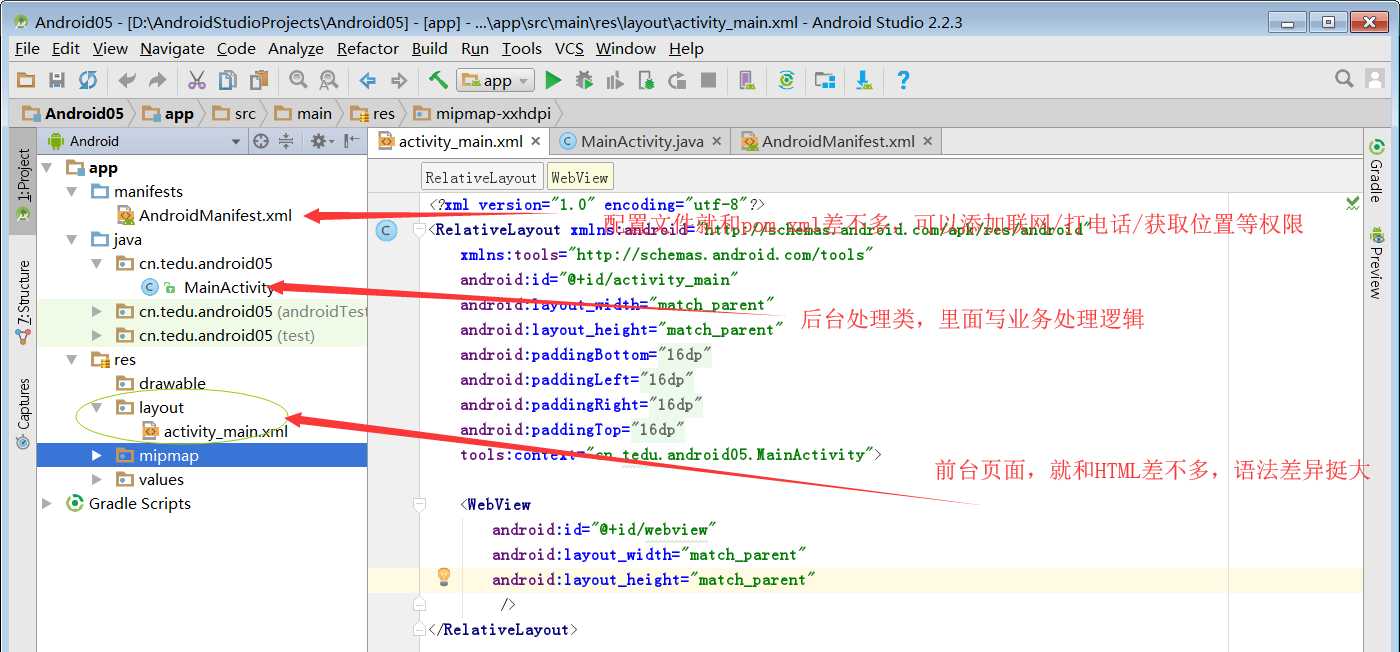The width and height of the screenshot is (1400, 652).
Task: Click the Debug bug icon
Action: coord(584,80)
